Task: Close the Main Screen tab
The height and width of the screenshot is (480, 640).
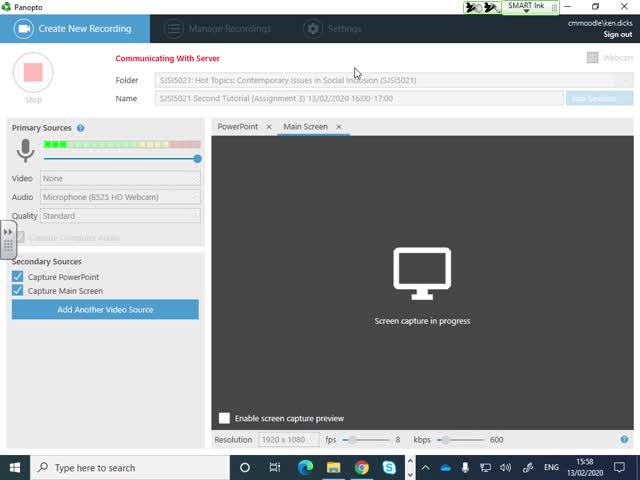Action: click(339, 127)
